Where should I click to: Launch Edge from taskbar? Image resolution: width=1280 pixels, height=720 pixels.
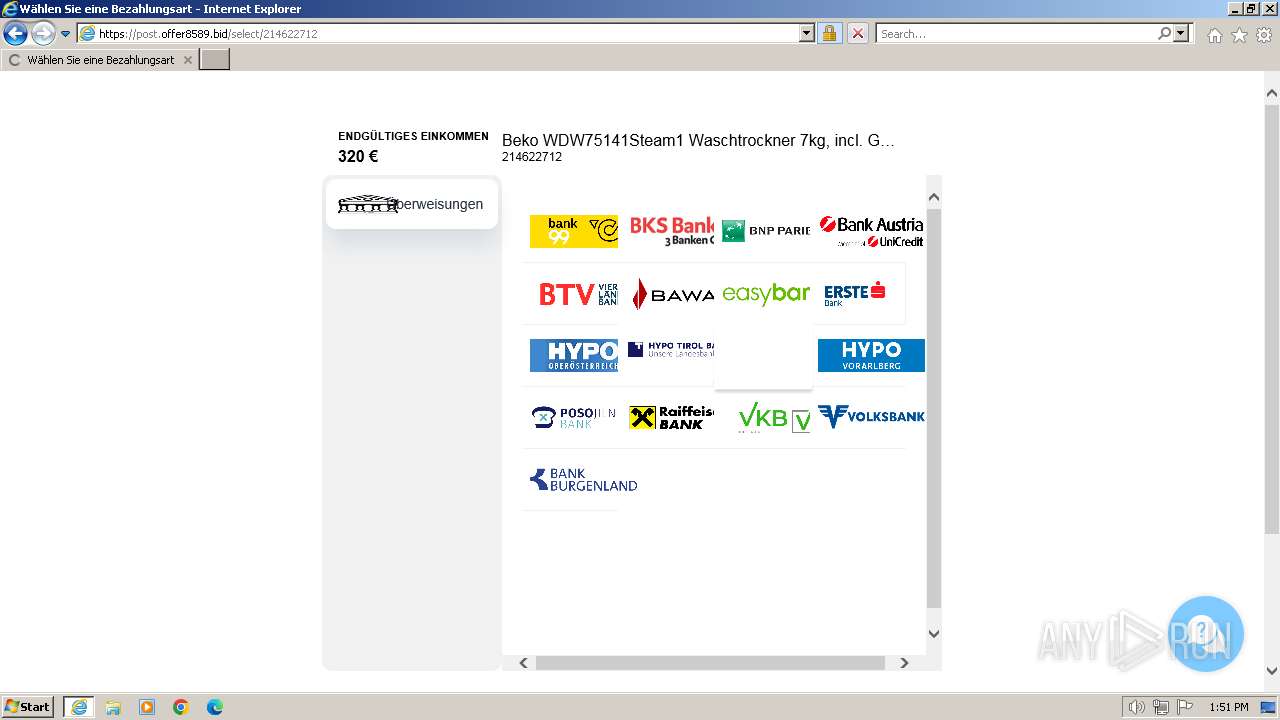215,707
